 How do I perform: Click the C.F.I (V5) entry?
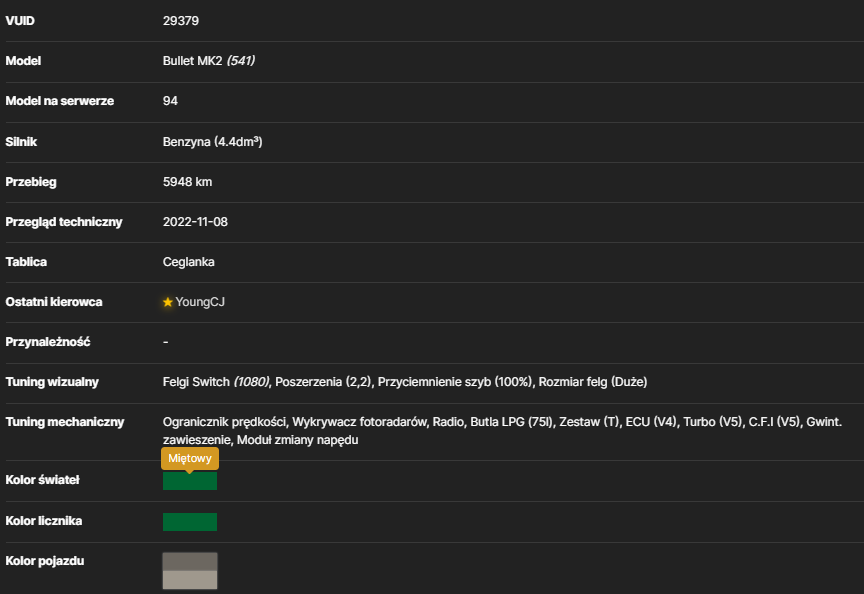tap(775, 422)
